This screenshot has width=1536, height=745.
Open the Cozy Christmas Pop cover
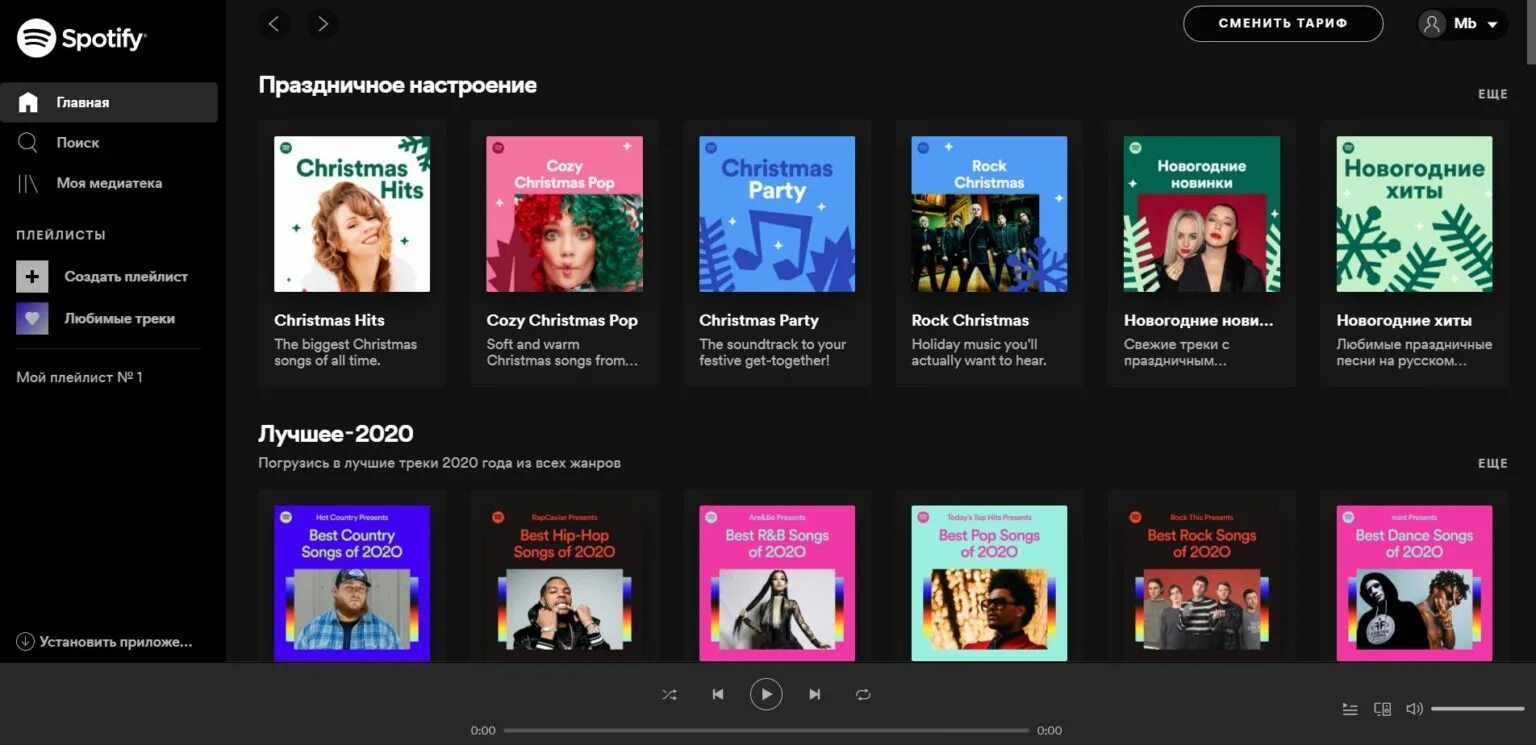pos(565,214)
